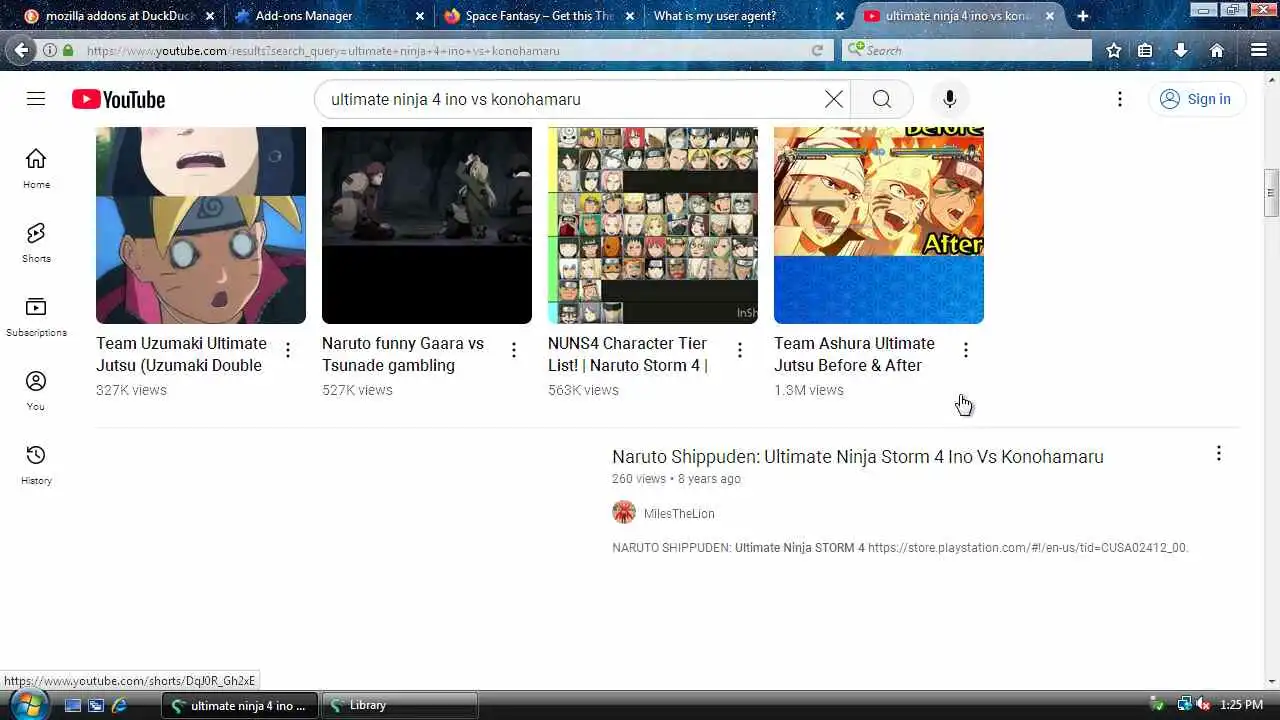The height and width of the screenshot is (720, 1280).
Task: Start voice search with the microphone
Action: tap(949, 99)
